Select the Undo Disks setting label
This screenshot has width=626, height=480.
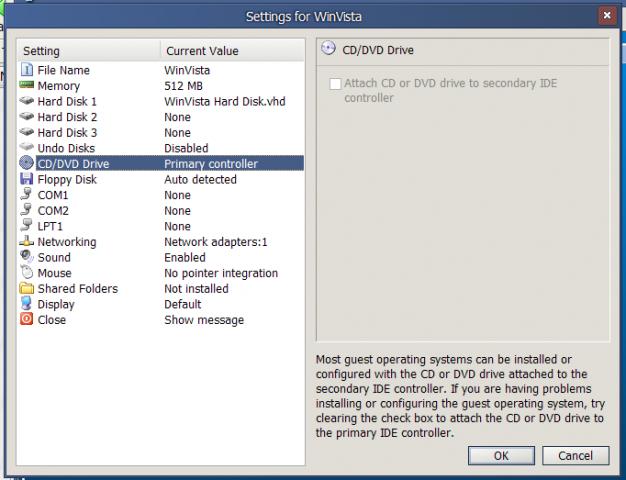pos(66,148)
